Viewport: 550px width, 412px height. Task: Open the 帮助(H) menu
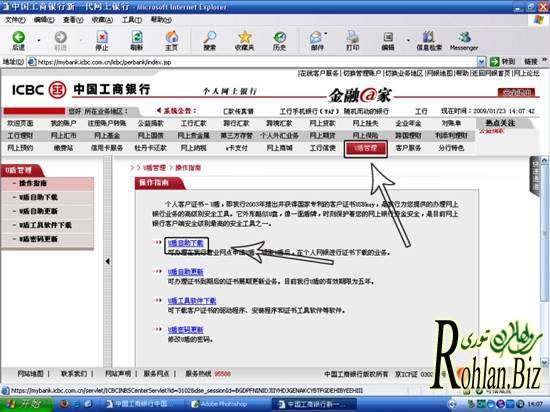pos(161,20)
